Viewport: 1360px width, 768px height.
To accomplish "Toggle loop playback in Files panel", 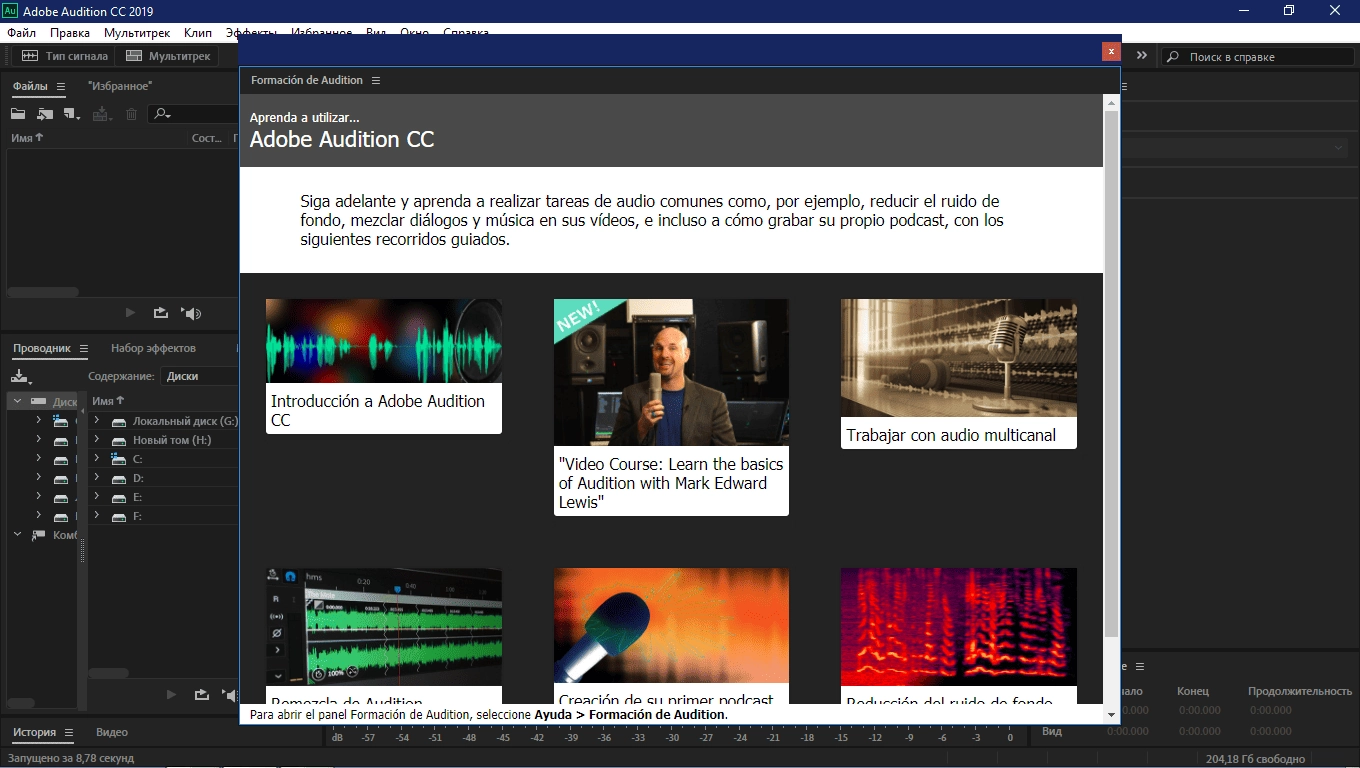I will click(x=160, y=313).
